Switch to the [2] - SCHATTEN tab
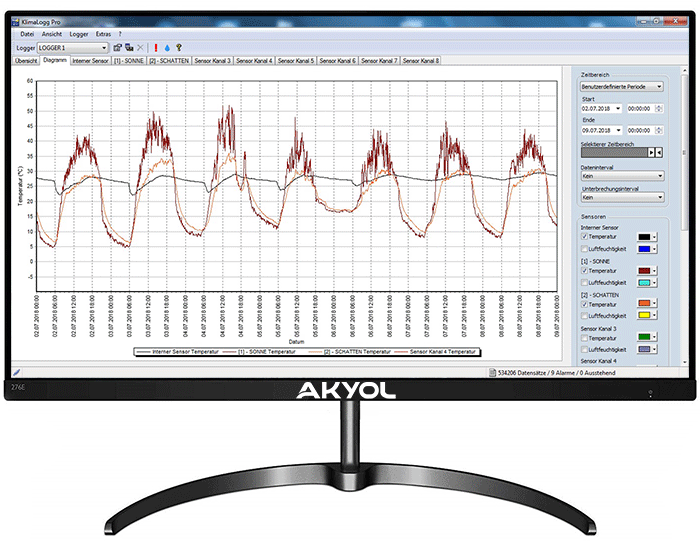This screenshot has width=700, height=541. pos(169,61)
